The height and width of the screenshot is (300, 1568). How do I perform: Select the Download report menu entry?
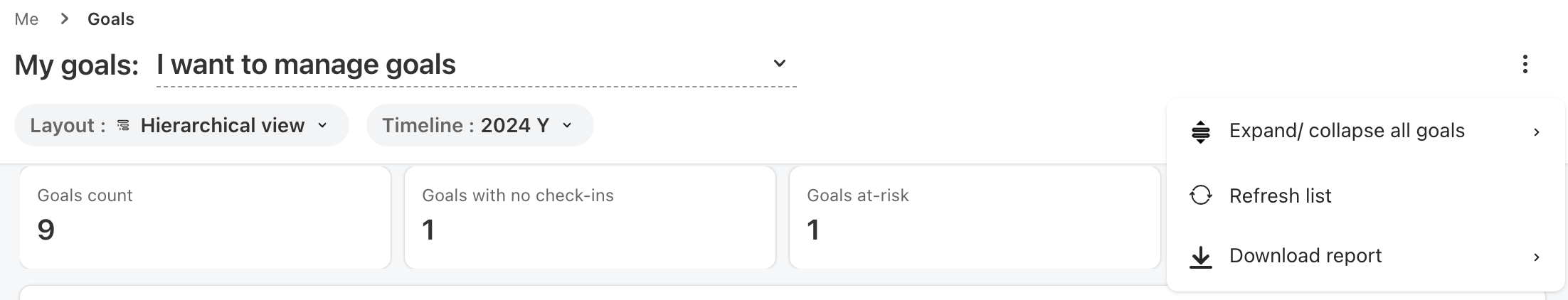pyautogui.click(x=1305, y=256)
